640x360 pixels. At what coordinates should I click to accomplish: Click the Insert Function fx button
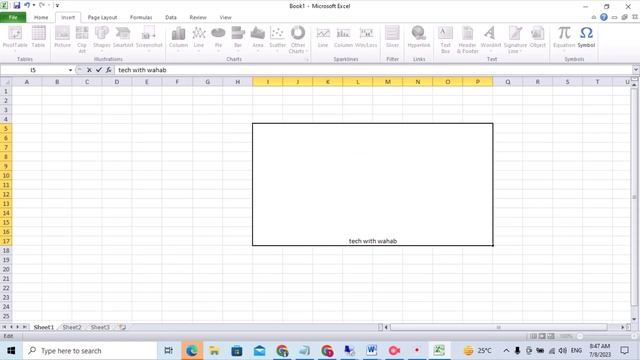click(109, 70)
